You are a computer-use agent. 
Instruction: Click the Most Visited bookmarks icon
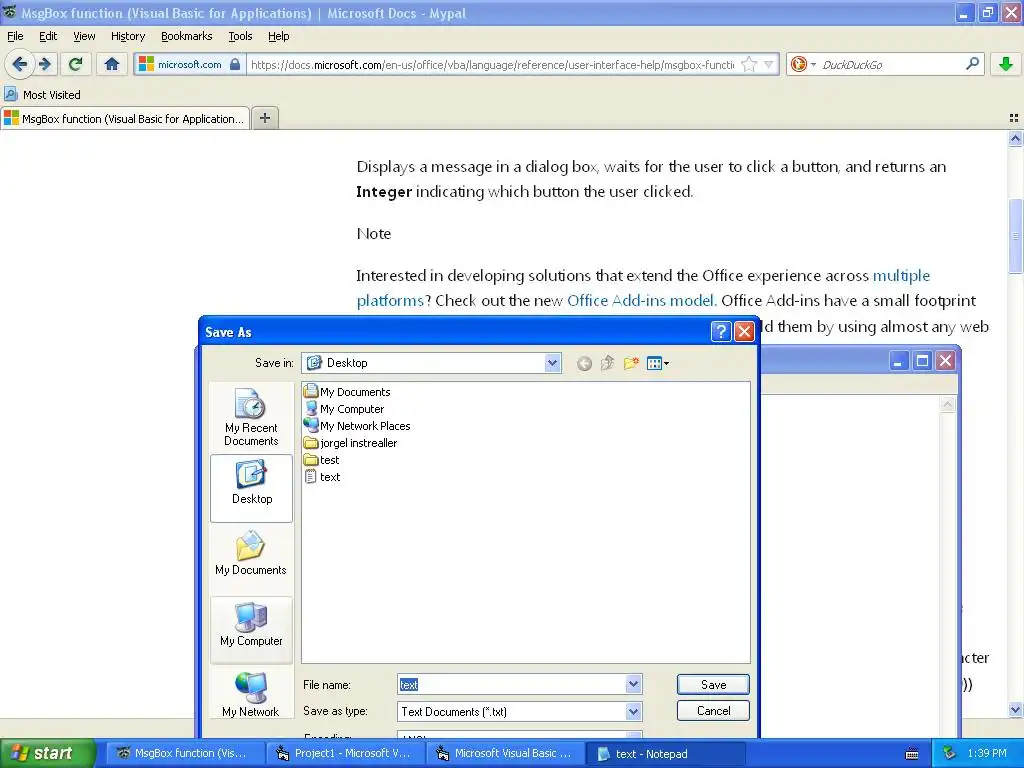[x=10, y=94]
